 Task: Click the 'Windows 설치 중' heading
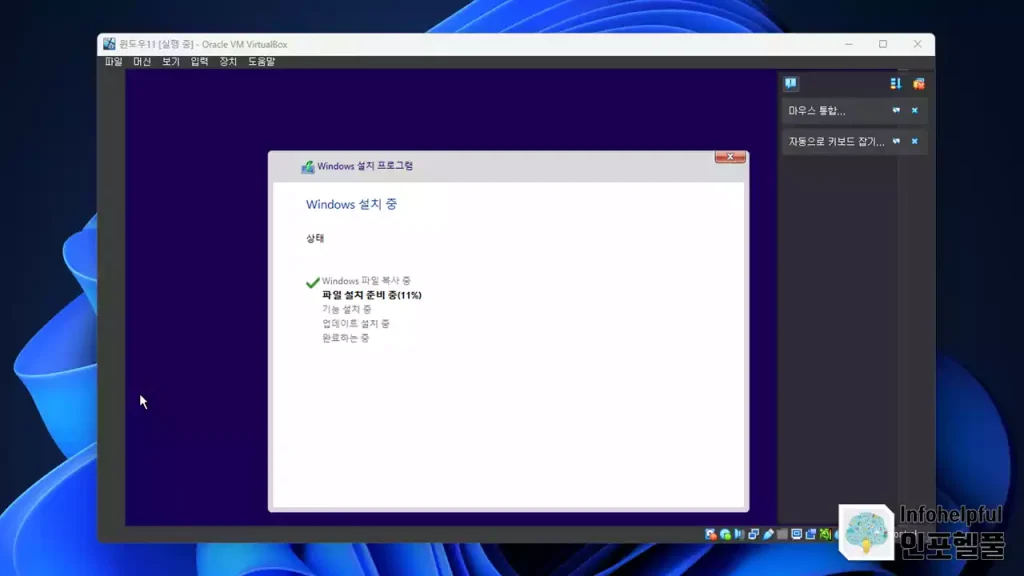coord(351,204)
